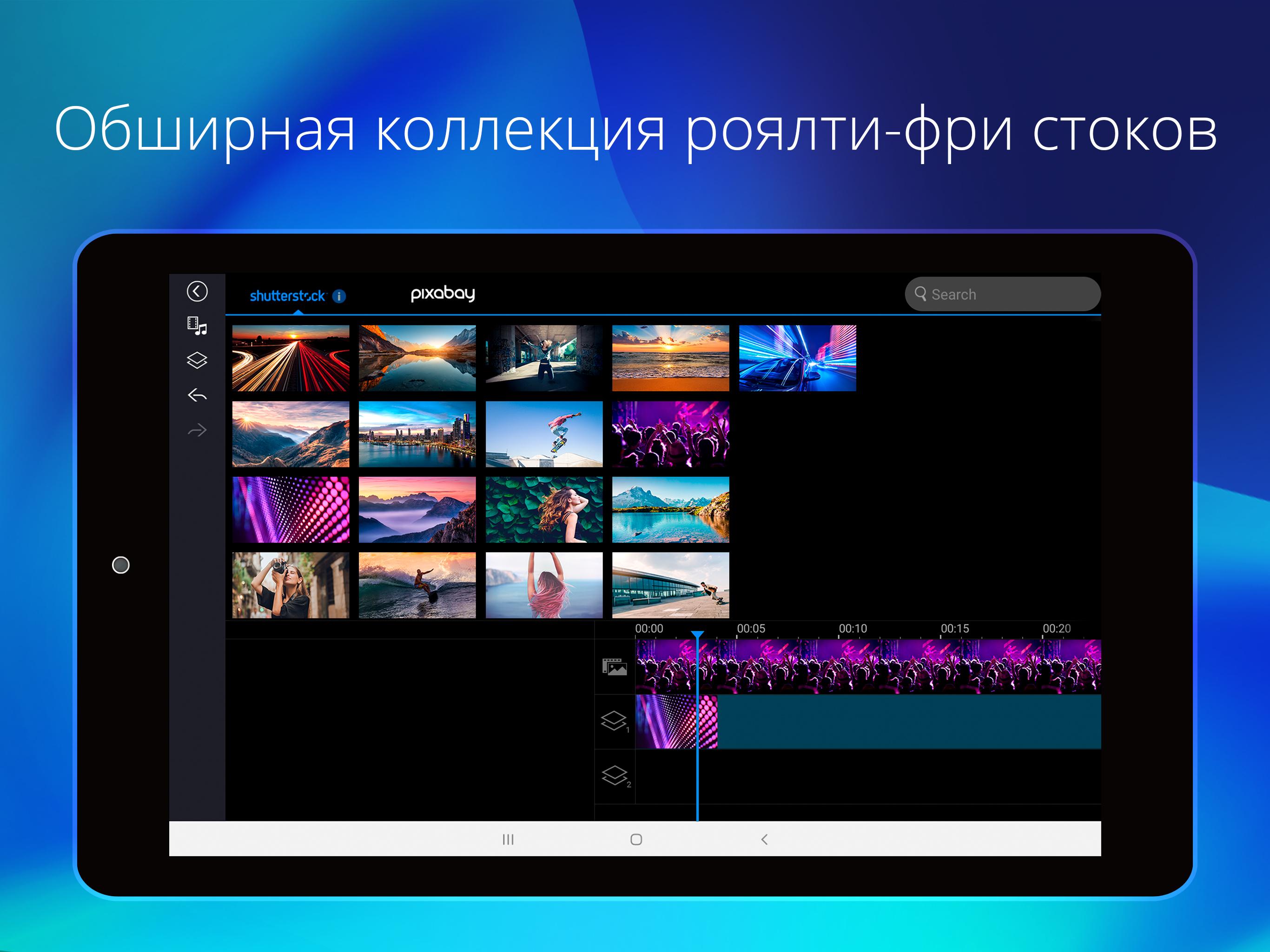Click the Shutterstock info icon
This screenshot has width=1270, height=952.
[x=339, y=296]
